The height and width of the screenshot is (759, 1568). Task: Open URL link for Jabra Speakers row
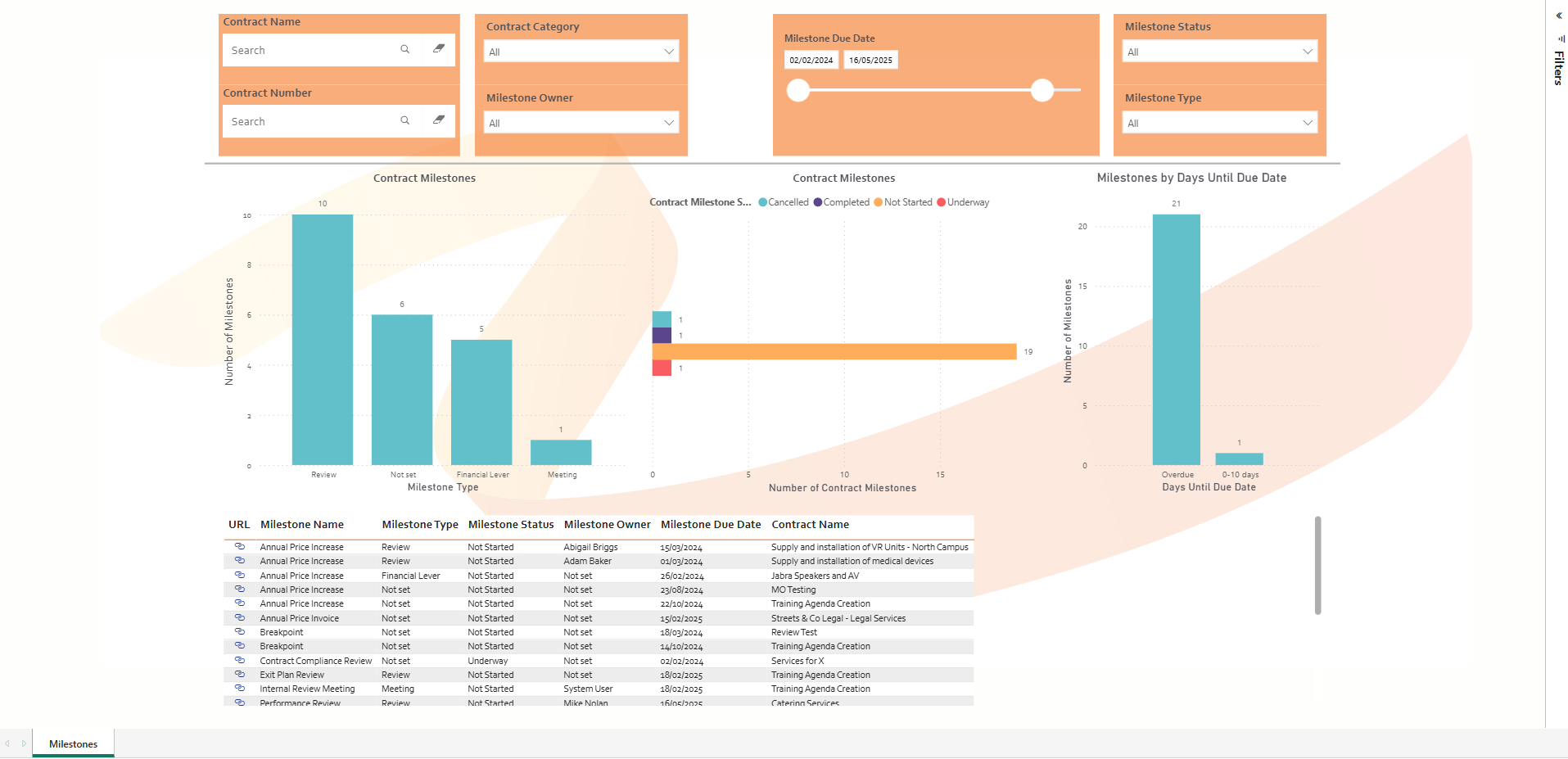pos(240,575)
